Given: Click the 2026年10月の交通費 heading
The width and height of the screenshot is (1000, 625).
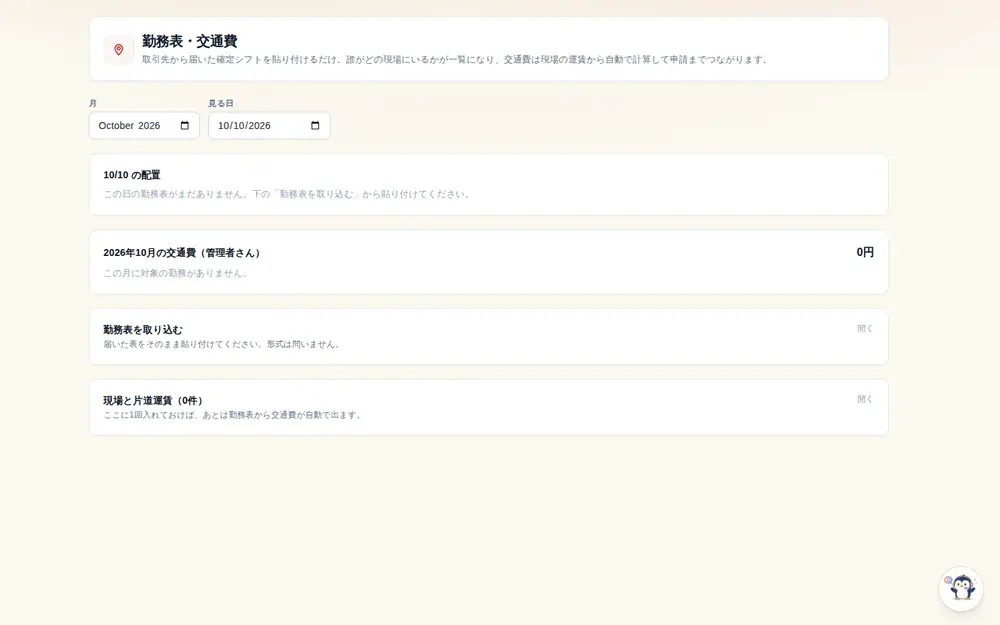Looking at the screenshot, I should (182, 253).
